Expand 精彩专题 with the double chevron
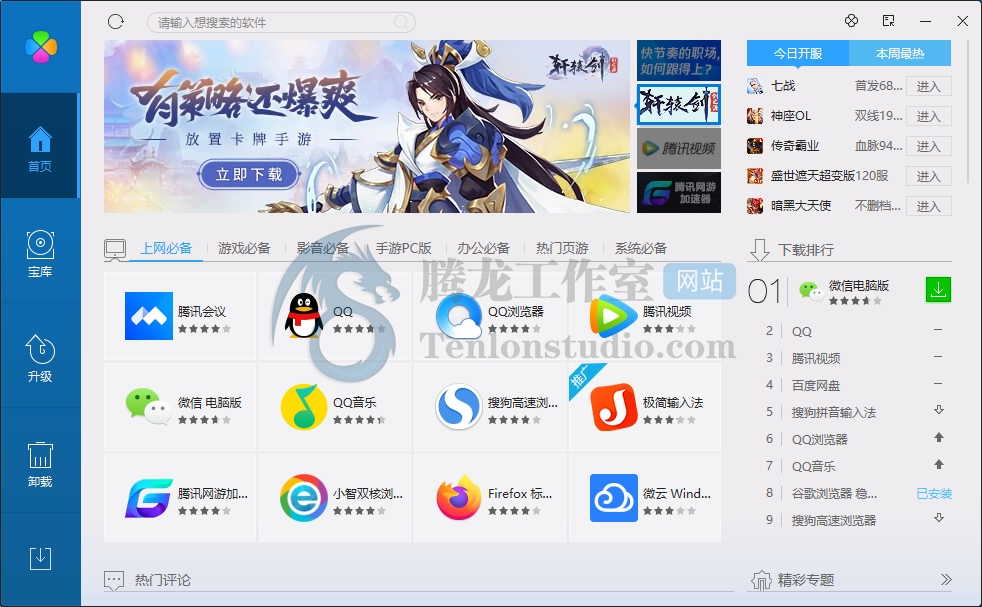The image size is (982, 607). coord(946,579)
